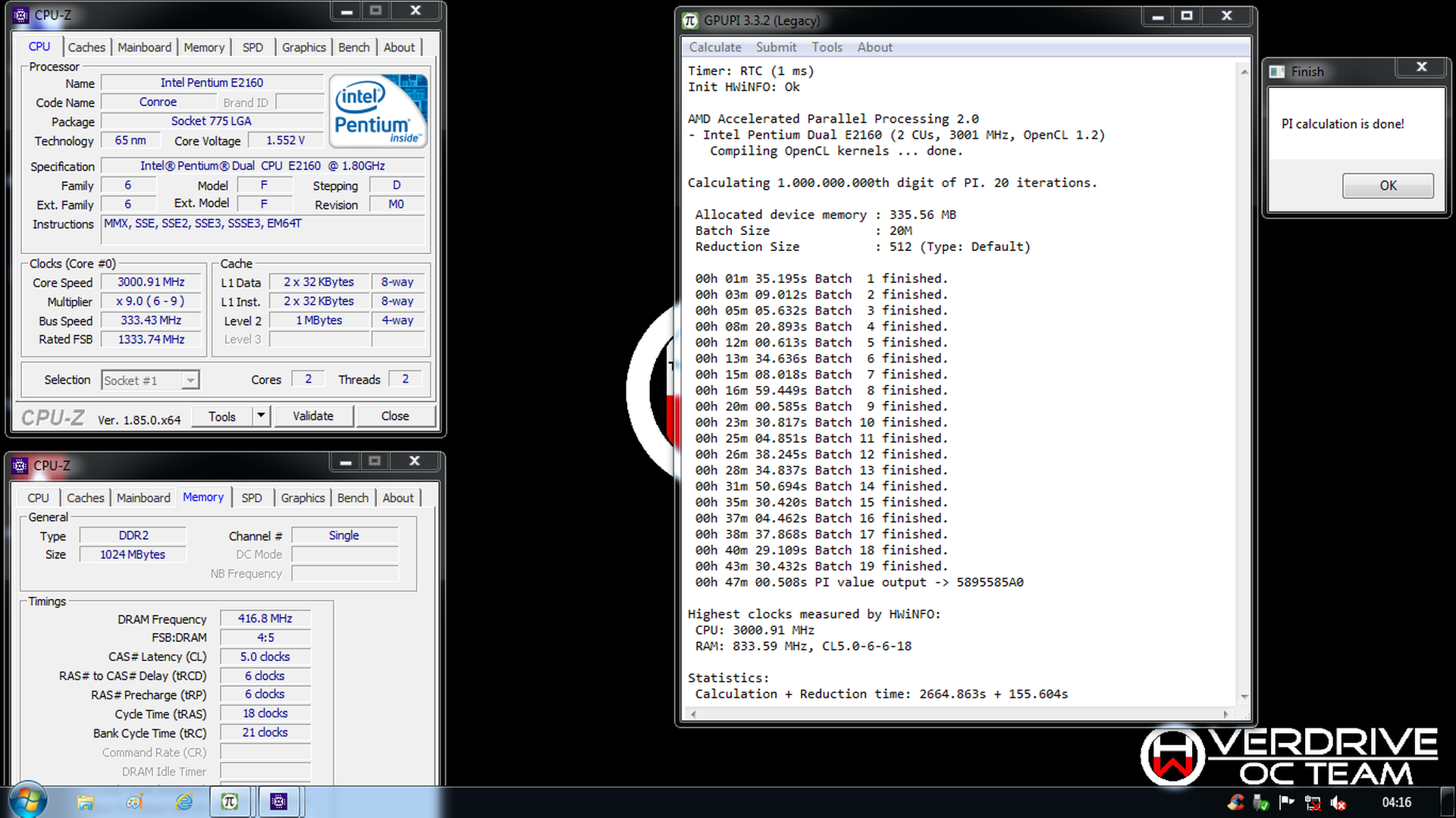Click the Close button in CPU-Z

(395, 416)
